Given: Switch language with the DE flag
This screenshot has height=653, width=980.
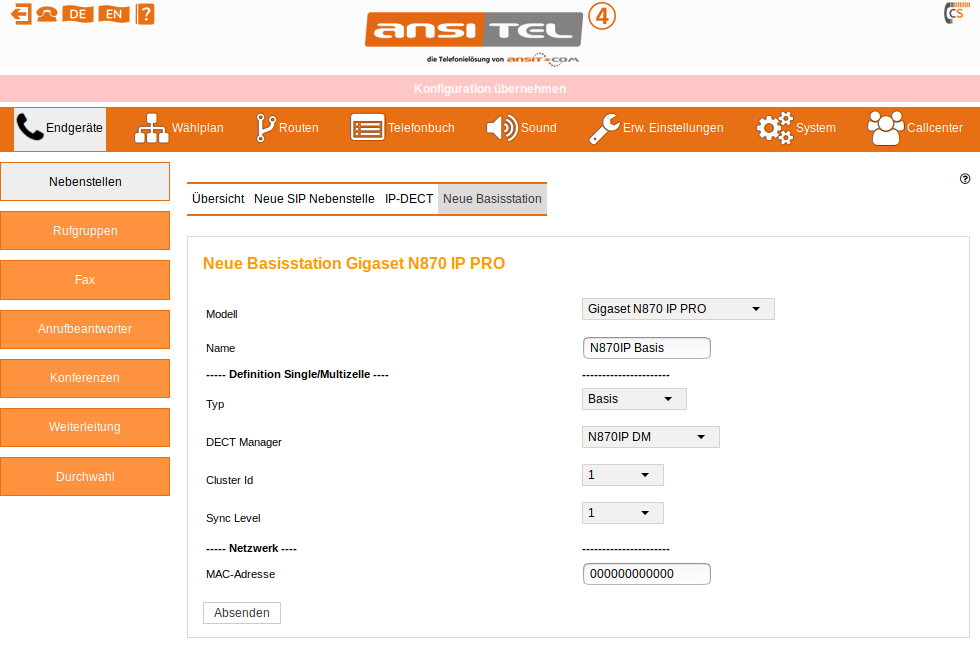Looking at the screenshot, I should (77, 14).
